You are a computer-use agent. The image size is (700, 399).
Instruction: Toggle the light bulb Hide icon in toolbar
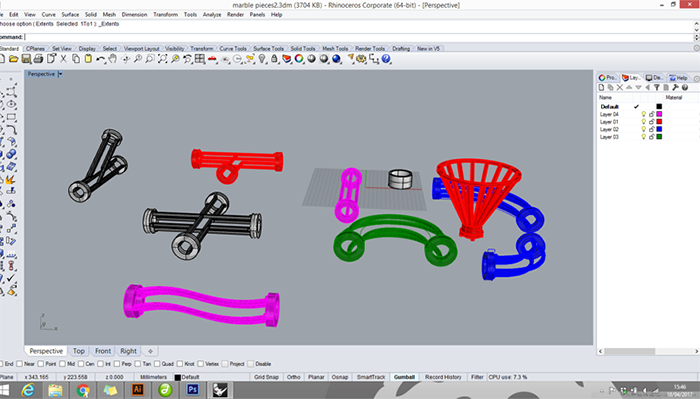tap(262, 59)
